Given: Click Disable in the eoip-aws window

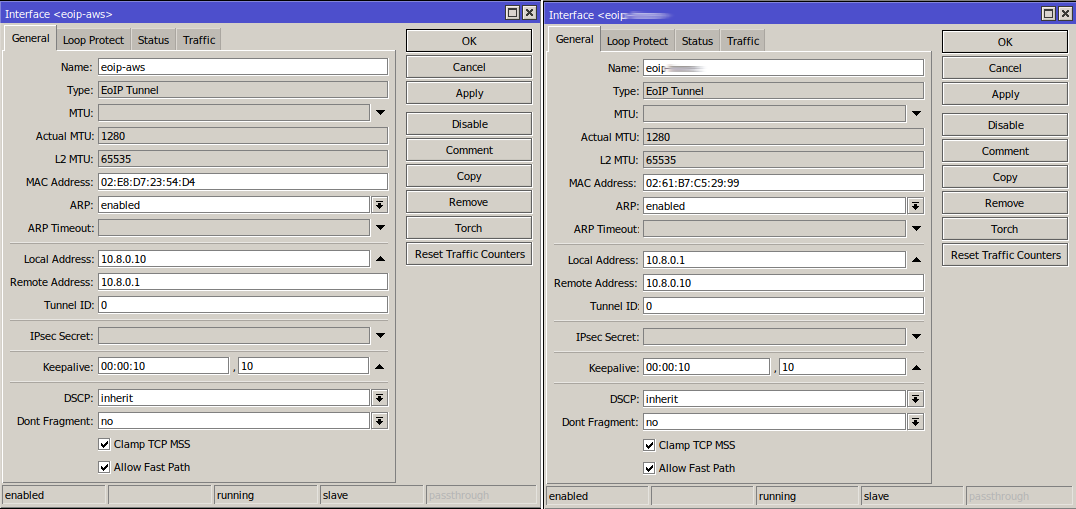Looking at the screenshot, I should pyautogui.click(x=469, y=124).
